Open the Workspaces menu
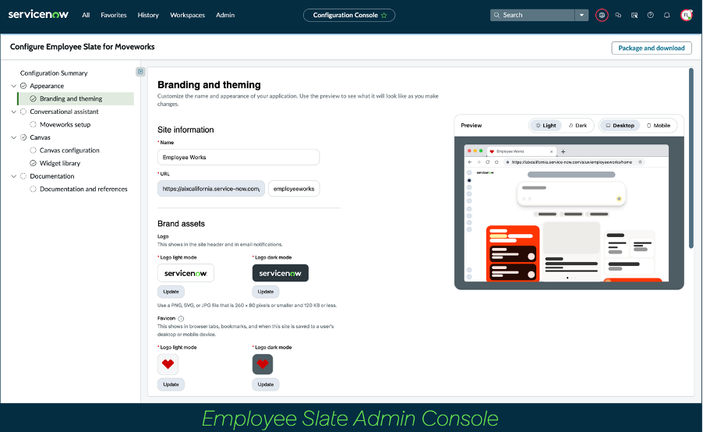 click(x=187, y=15)
